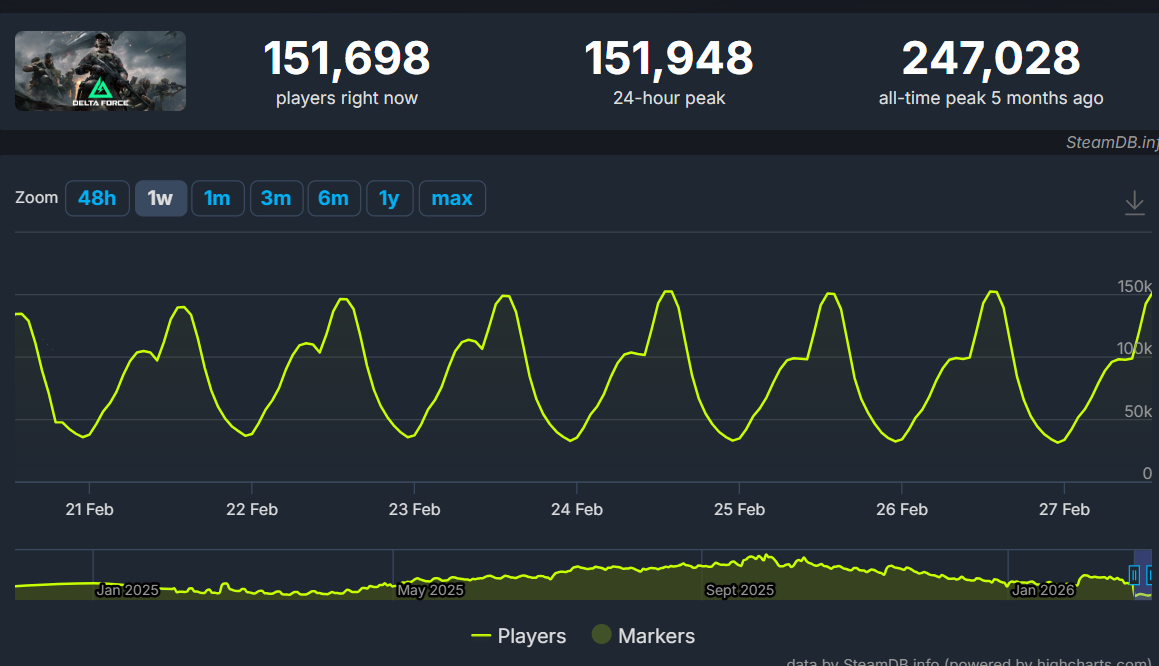Switch zoom to 1m
The height and width of the screenshot is (666, 1159).
[x=217, y=198]
